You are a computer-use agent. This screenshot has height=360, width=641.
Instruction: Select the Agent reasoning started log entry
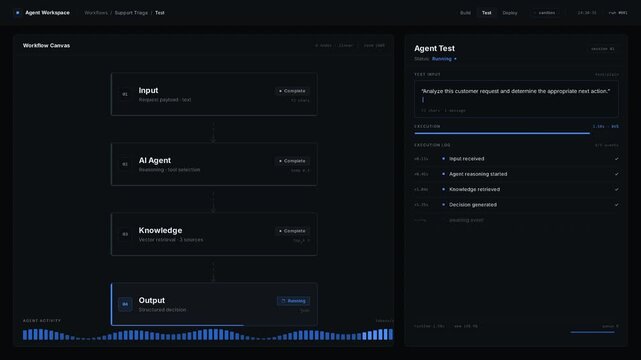[516, 174]
